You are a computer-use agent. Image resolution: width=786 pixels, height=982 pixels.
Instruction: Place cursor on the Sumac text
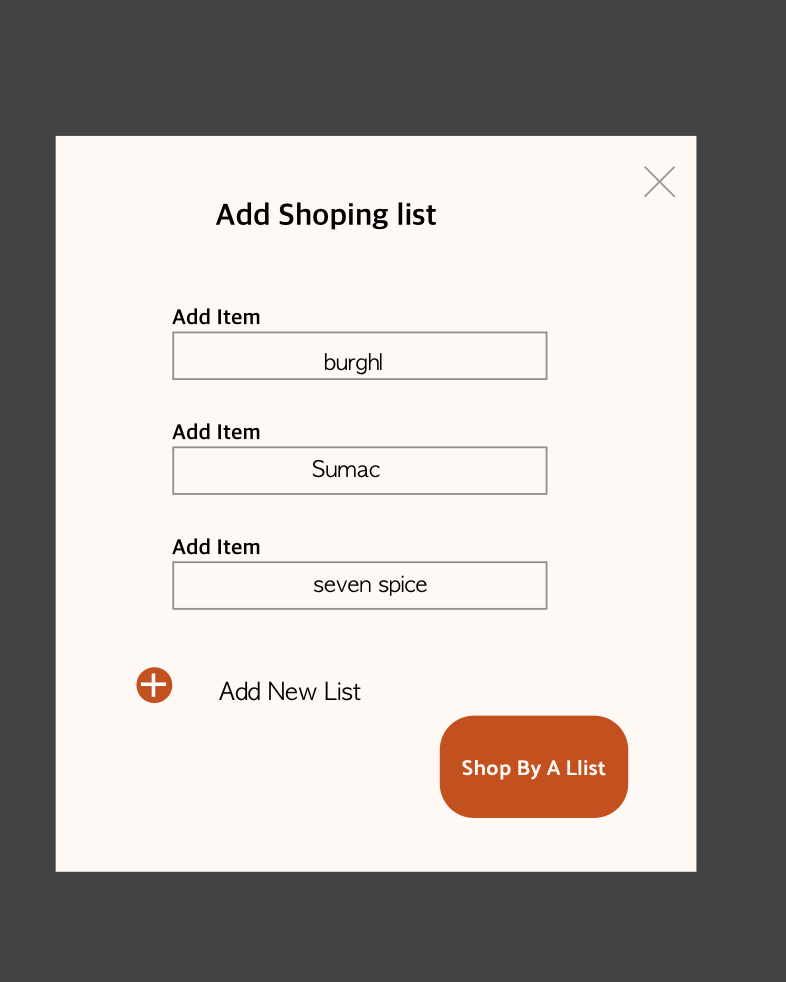346,469
